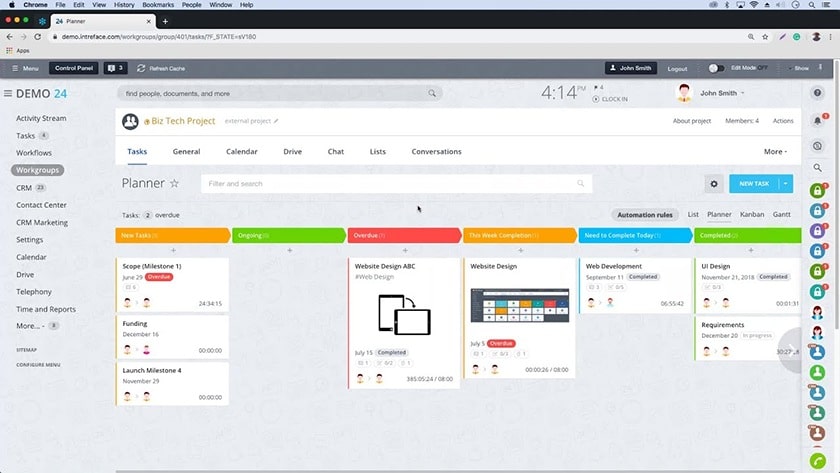Switch to the General tab
This screenshot has width=840, height=473.
coord(186,152)
